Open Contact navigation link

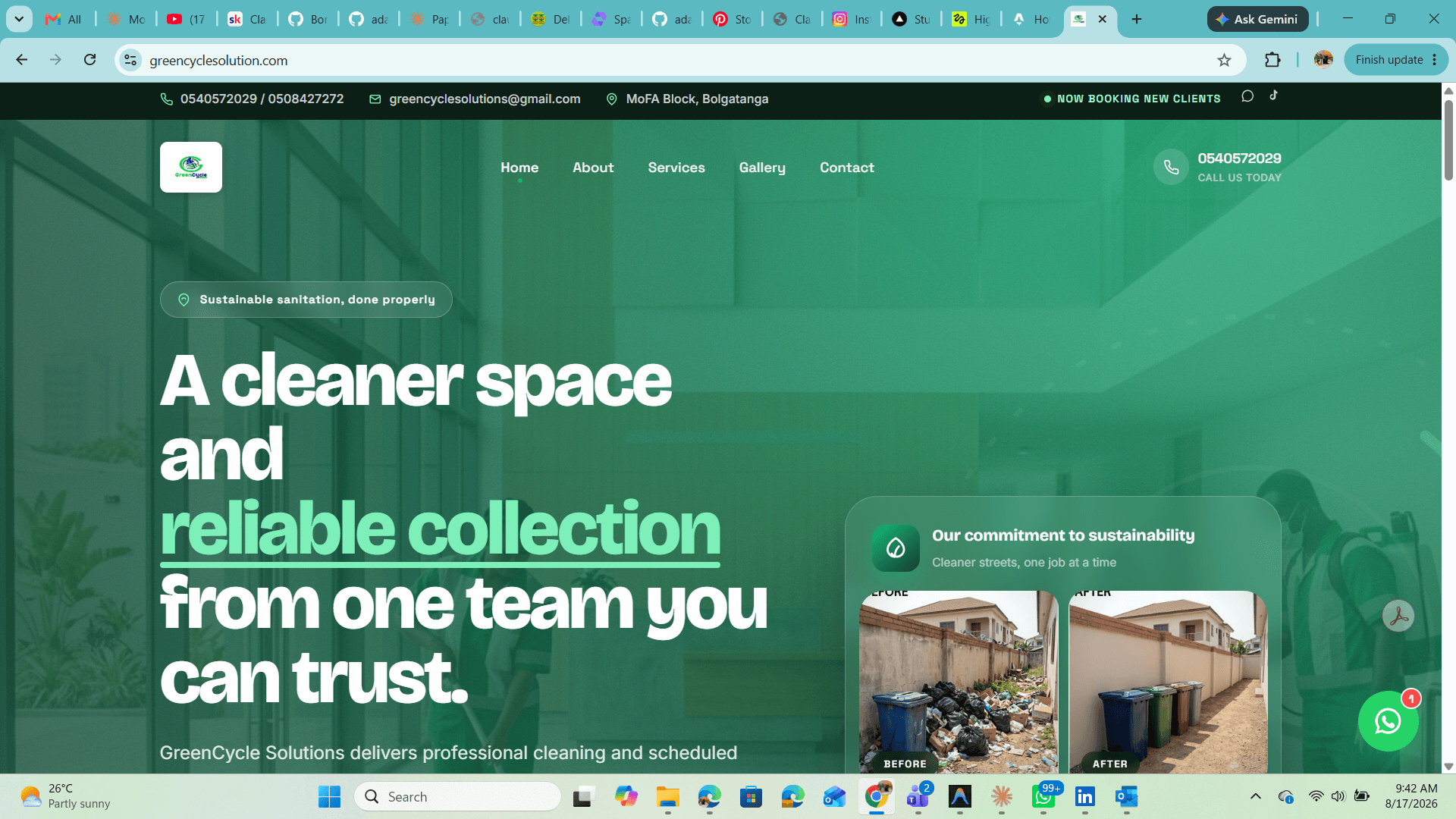coord(847,168)
